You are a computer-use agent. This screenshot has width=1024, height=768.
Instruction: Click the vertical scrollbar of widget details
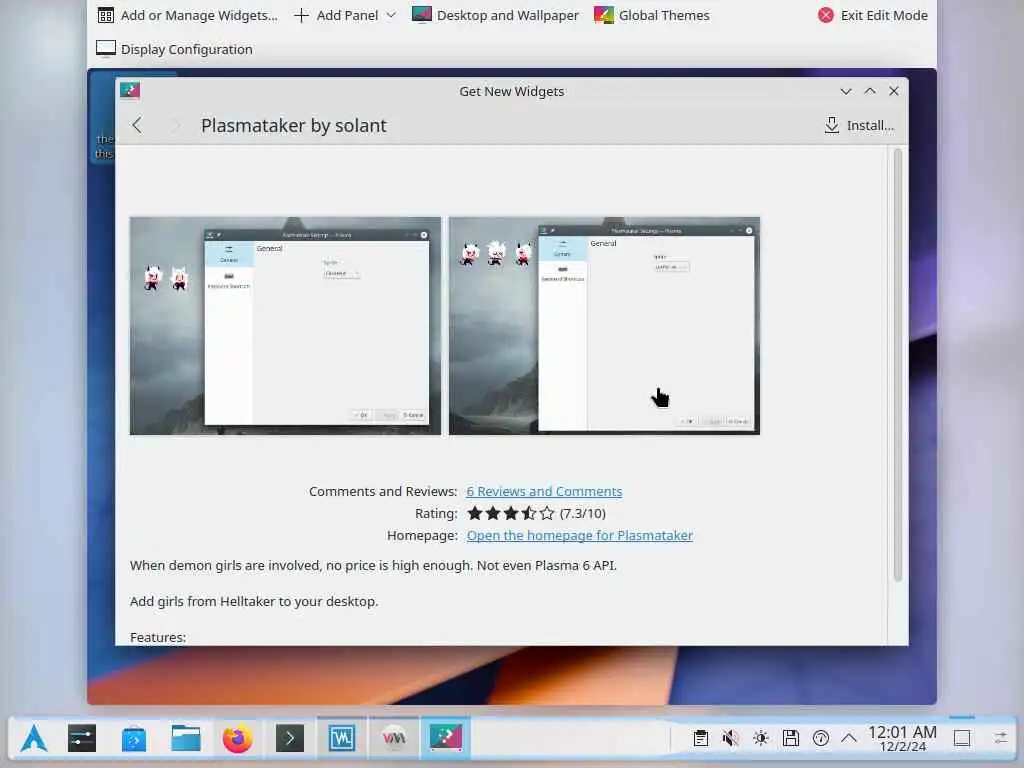(897, 364)
